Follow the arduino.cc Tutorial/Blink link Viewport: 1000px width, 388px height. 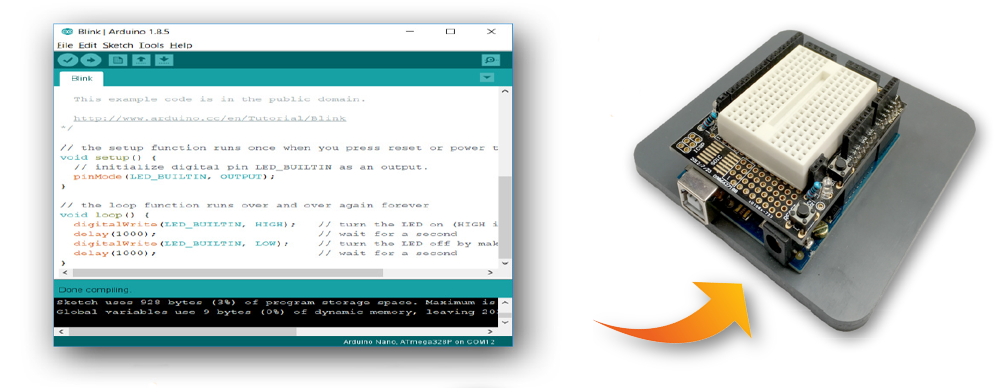pos(210,119)
